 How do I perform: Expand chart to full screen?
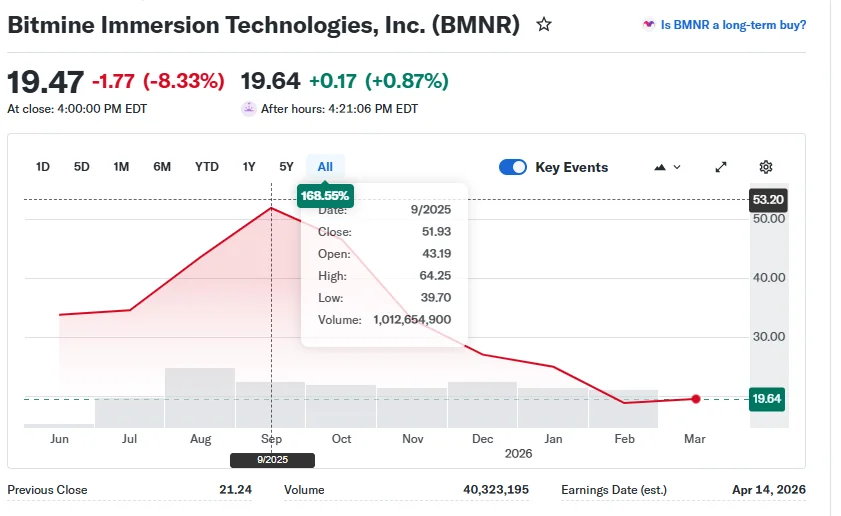click(721, 167)
